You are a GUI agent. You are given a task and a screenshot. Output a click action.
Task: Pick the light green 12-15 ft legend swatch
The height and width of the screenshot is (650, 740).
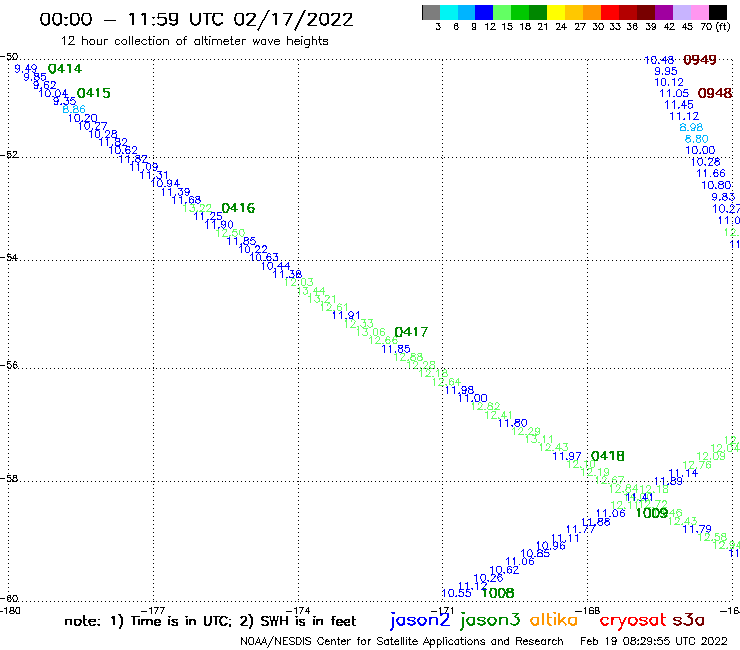pos(502,12)
